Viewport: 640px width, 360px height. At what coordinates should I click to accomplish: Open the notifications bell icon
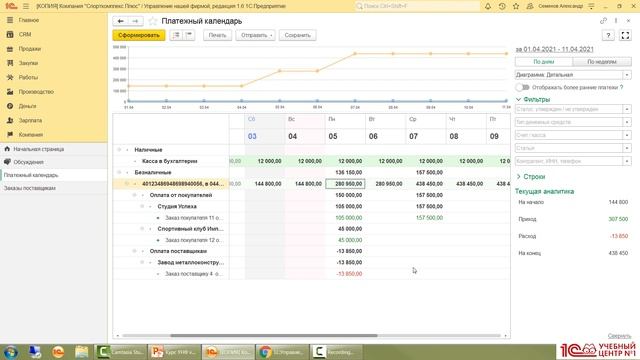coord(488,6)
